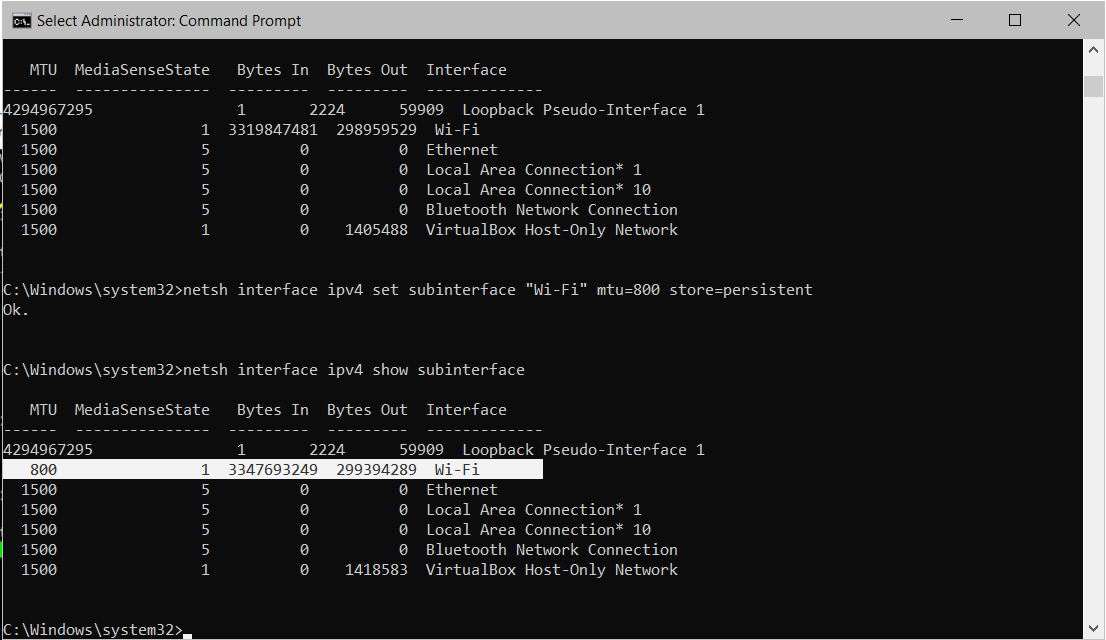Screen dimensions: 1106x640
Task: Click the Bytes In value 3319847481
Action: click(x=273, y=130)
